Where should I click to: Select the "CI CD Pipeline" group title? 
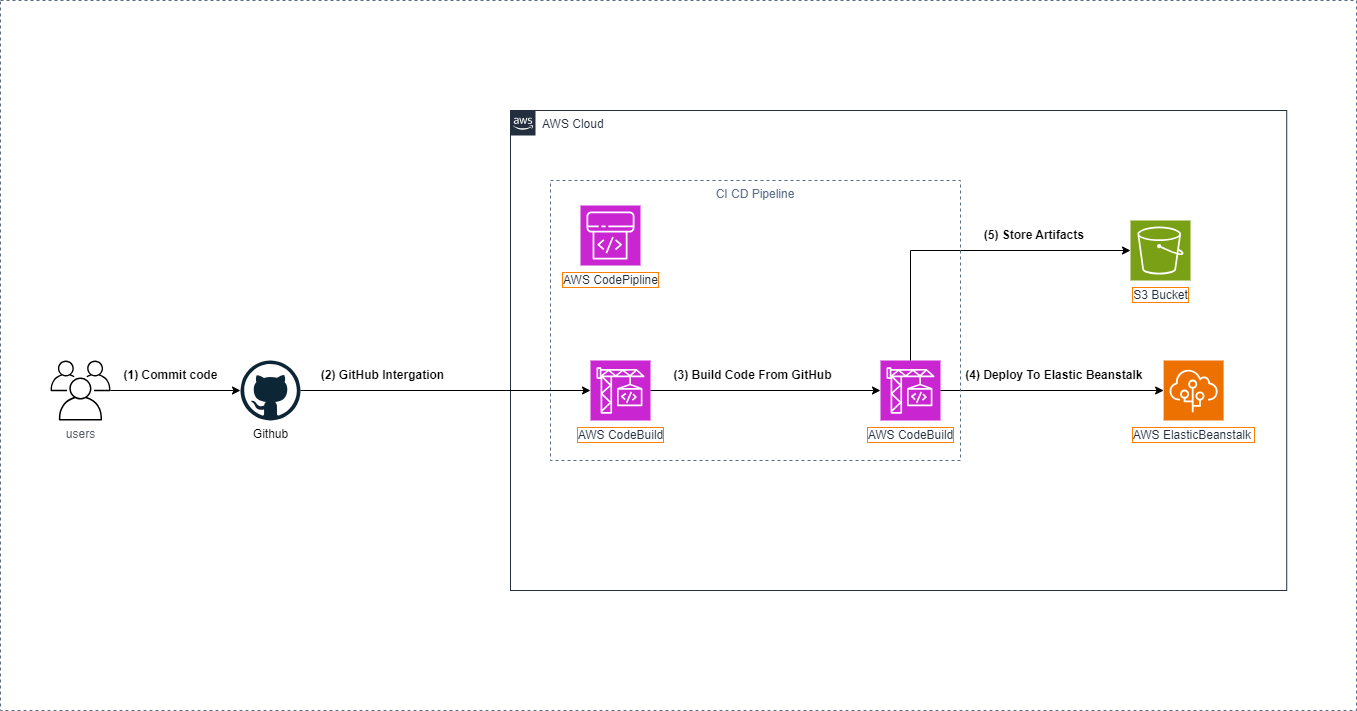tap(755, 194)
